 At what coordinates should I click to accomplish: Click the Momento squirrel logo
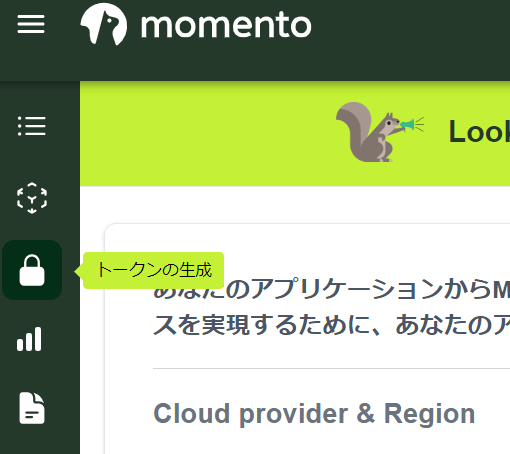point(104,24)
